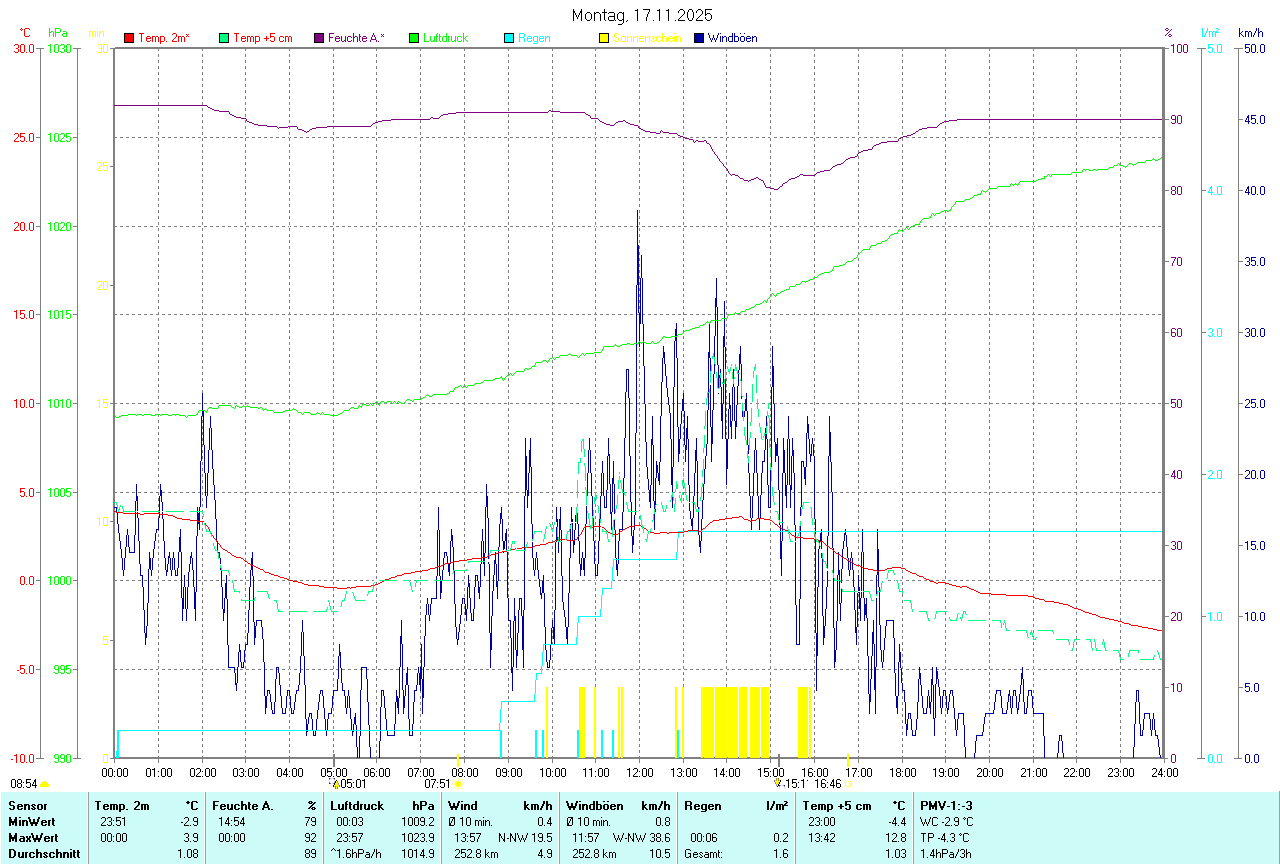Screen dimensions: 1280x864
Task: Click the yellow sun icon beside 08:54
Action: [x=44, y=785]
